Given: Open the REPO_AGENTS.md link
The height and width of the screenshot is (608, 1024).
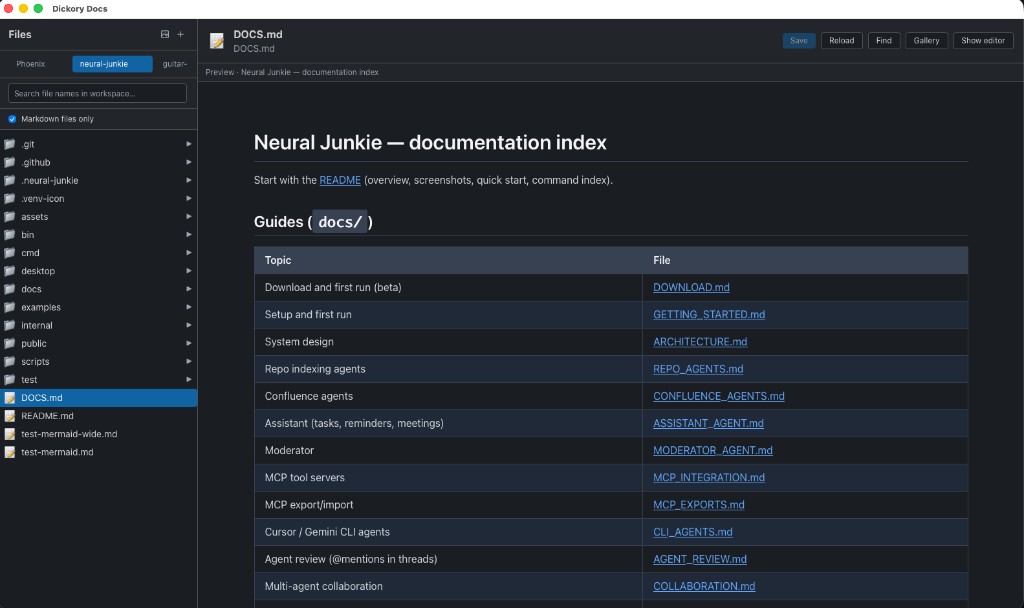Looking at the screenshot, I should [698, 369].
